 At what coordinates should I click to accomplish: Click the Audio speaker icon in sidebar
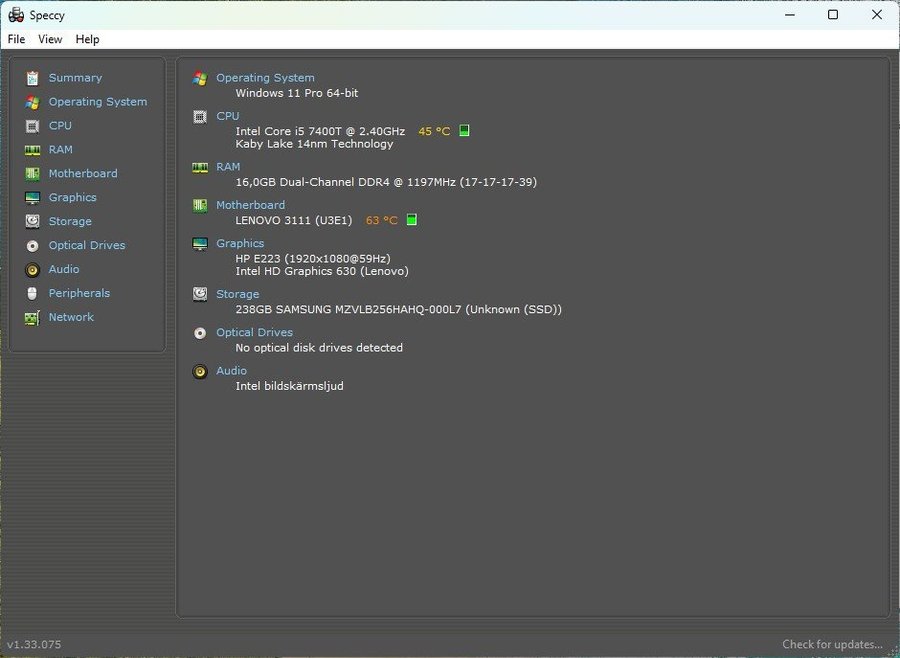tap(33, 269)
